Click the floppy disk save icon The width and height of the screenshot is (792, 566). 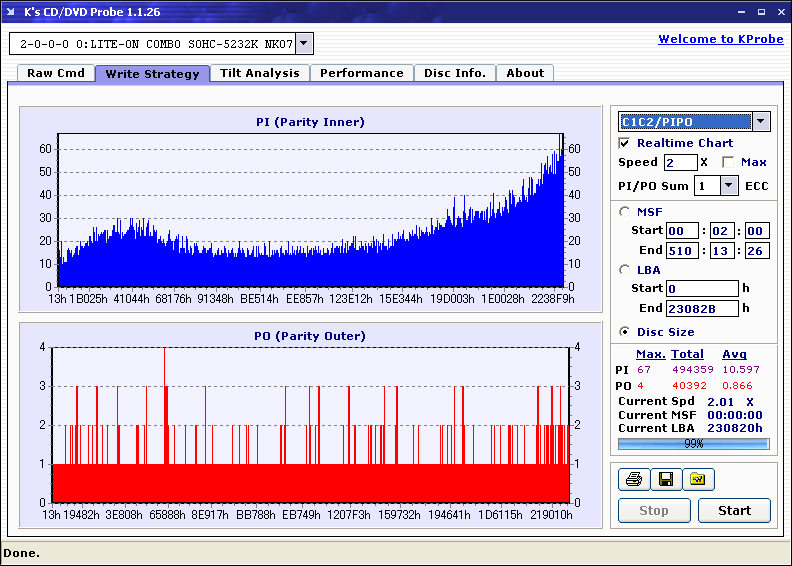point(665,480)
